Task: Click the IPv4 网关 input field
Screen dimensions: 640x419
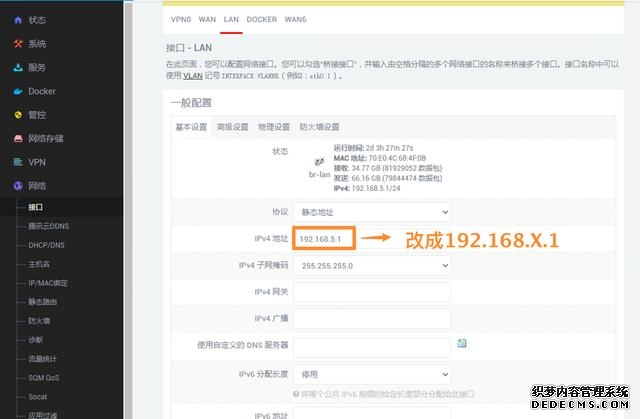Action: 372,292
